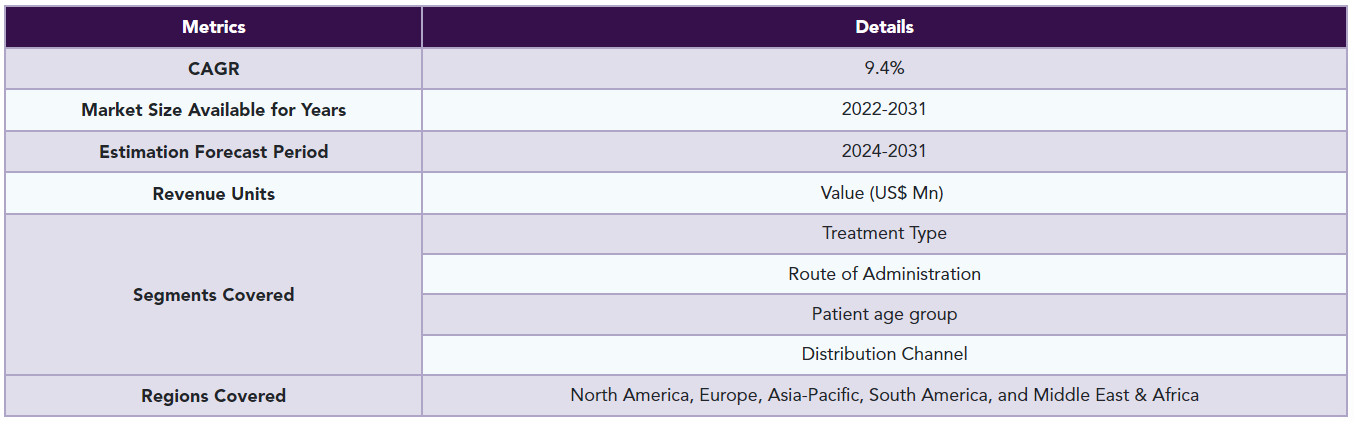Click the Route of Administration segment

pos(884,273)
